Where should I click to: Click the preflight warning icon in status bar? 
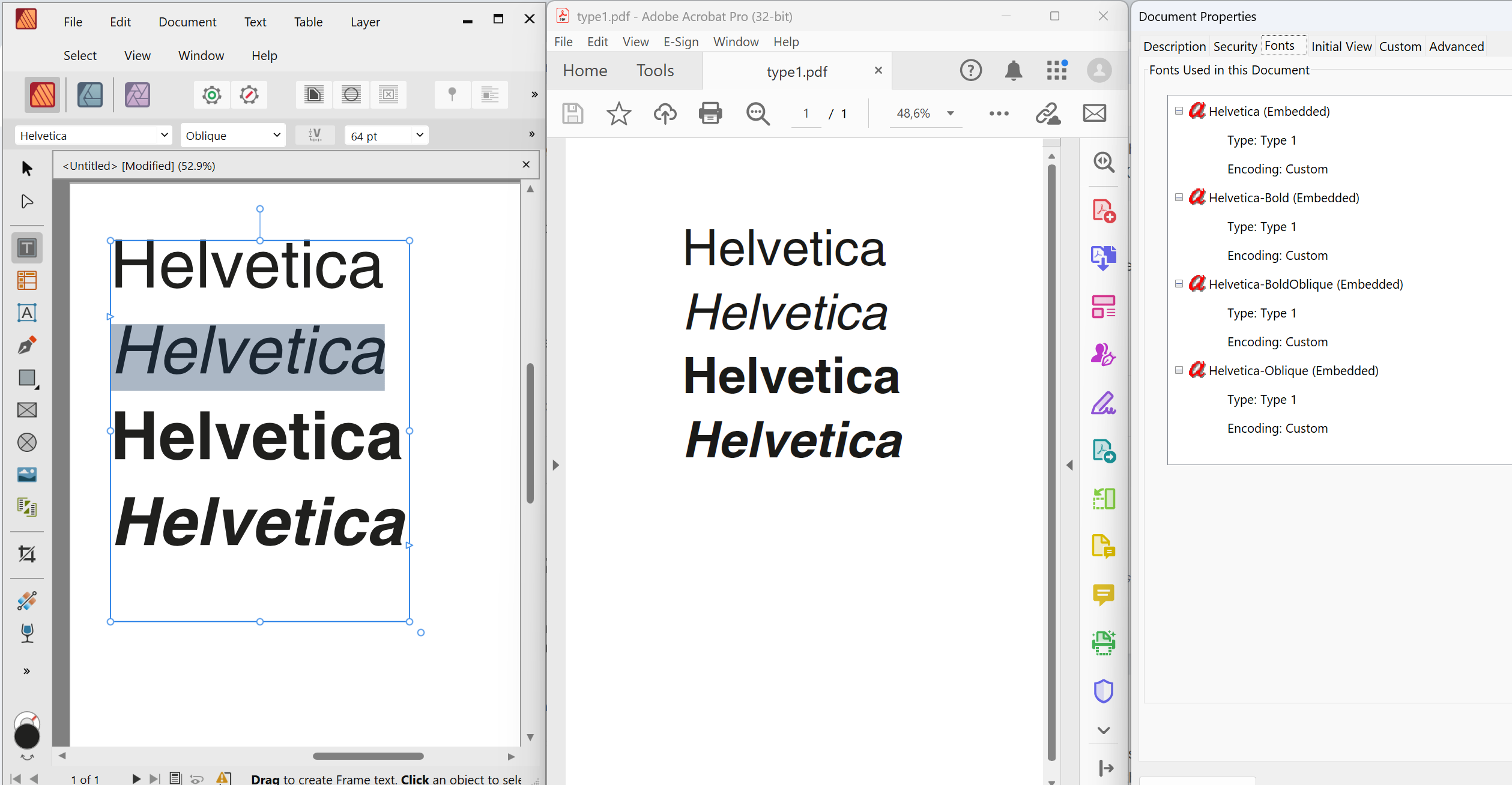pos(223,778)
